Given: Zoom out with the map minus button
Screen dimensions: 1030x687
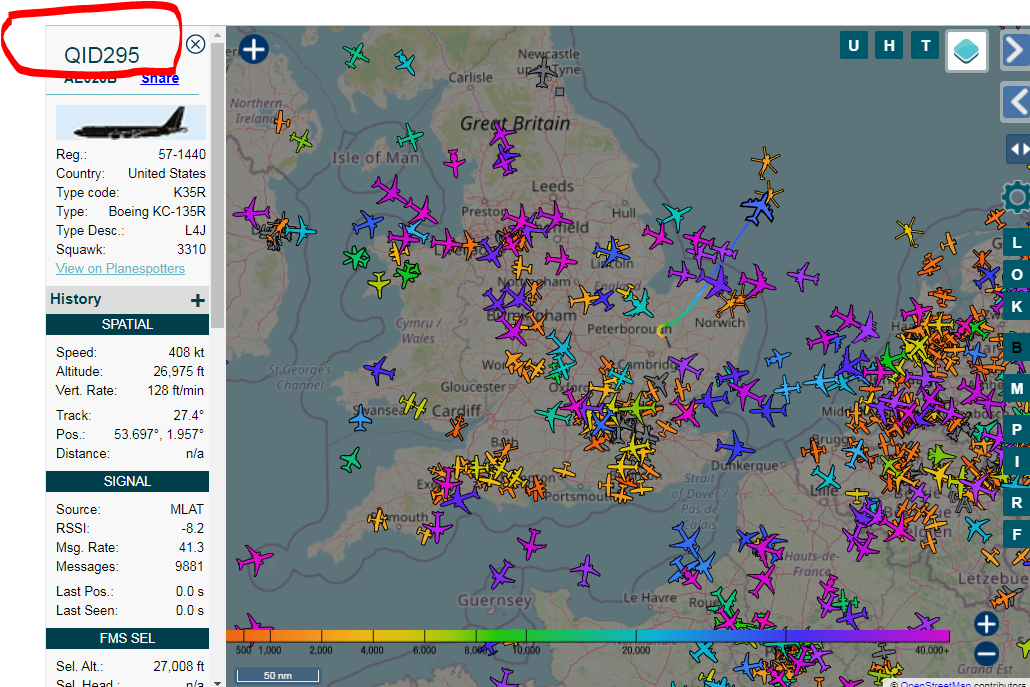Looking at the screenshot, I should coord(986,654).
